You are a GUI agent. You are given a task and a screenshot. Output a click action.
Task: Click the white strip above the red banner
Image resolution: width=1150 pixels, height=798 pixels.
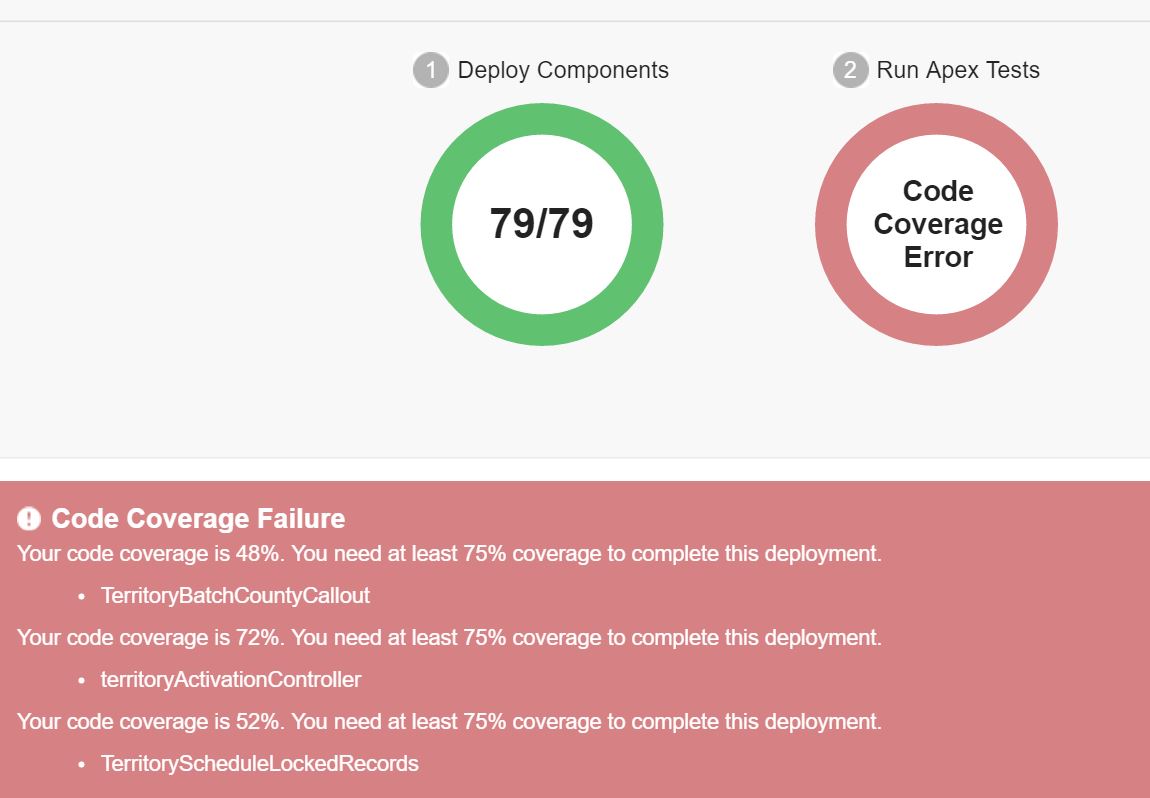[x=575, y=469]
